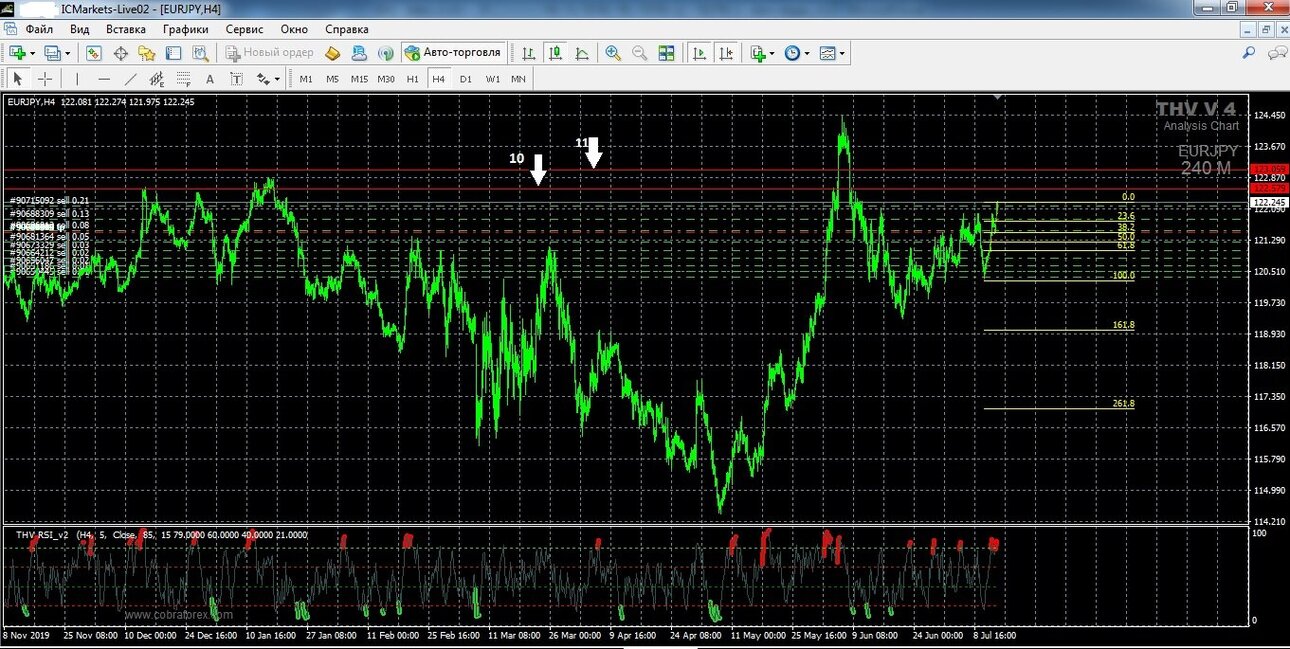Switch to M30 timeframe
Viewport: 1290px width, 649px height.
[386, 79]
